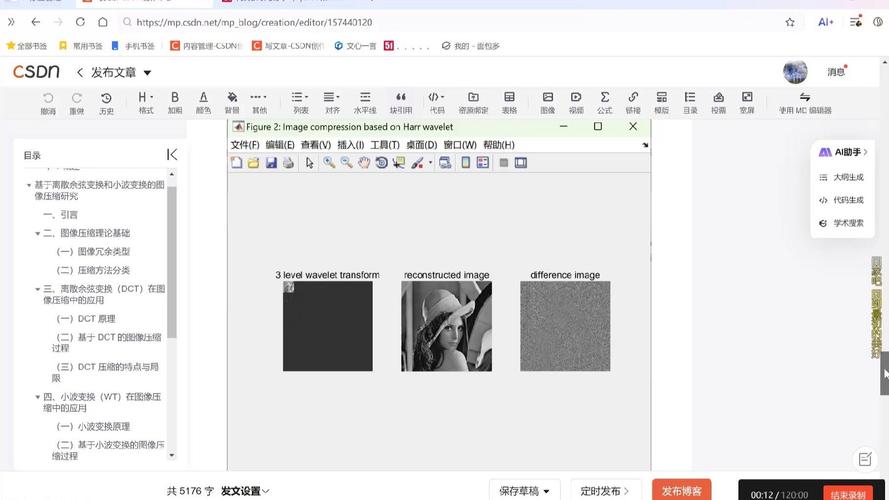This screenshot has height=500, width=889.
Task: Open the 文心一言 bookmark
Action: (355, 46)
